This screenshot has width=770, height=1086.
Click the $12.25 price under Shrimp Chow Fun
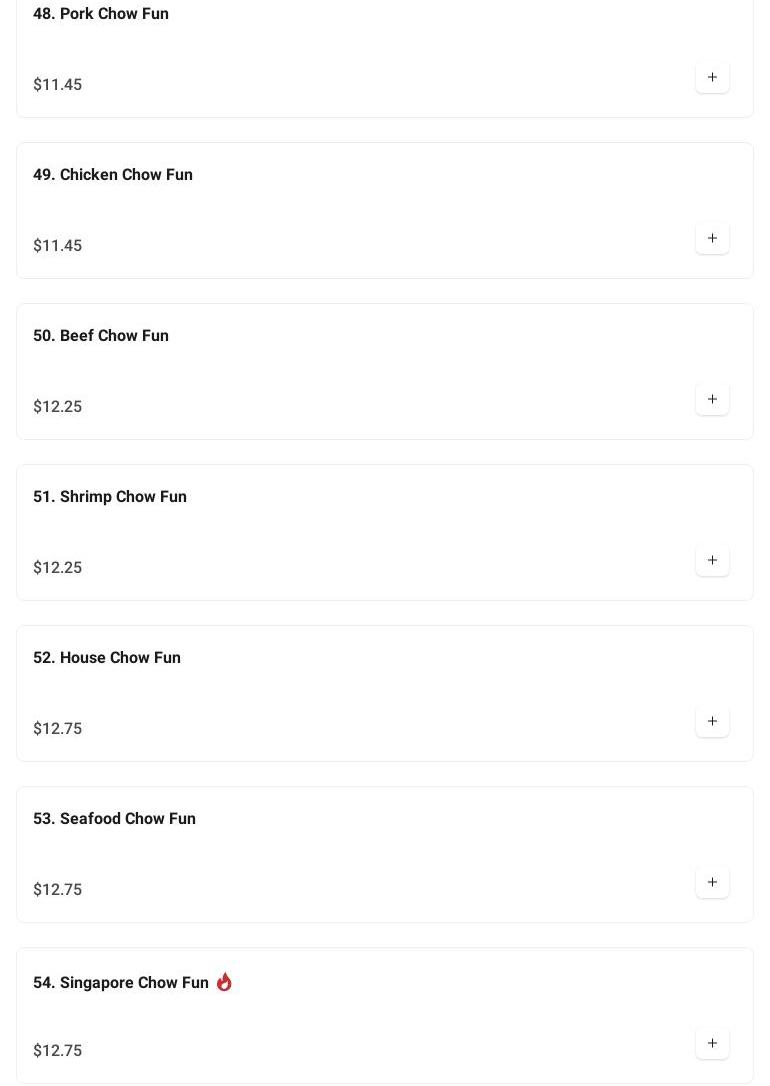click(x=58, y=568)
